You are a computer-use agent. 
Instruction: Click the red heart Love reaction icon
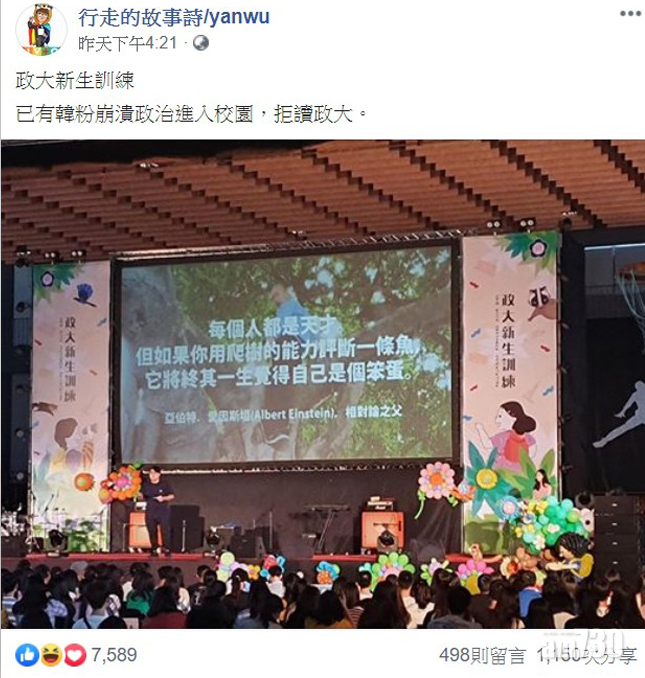(75, 655)
